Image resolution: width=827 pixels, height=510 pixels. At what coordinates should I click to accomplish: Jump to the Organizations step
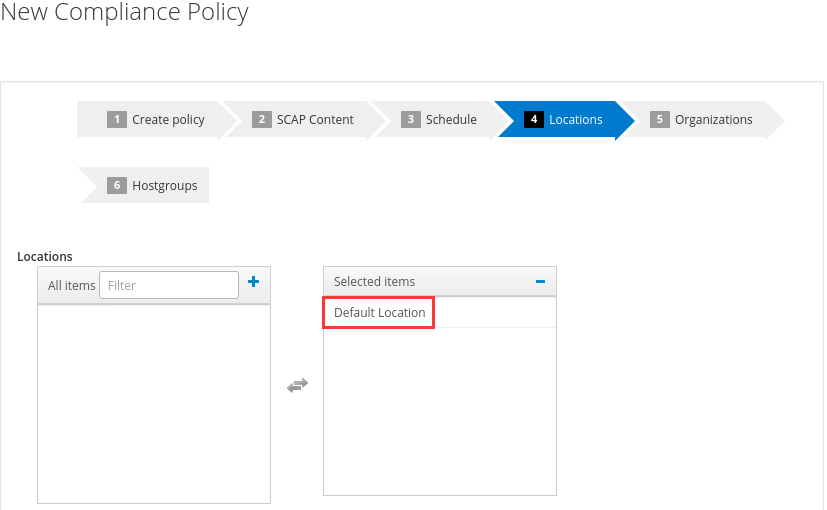pos(714,120)
